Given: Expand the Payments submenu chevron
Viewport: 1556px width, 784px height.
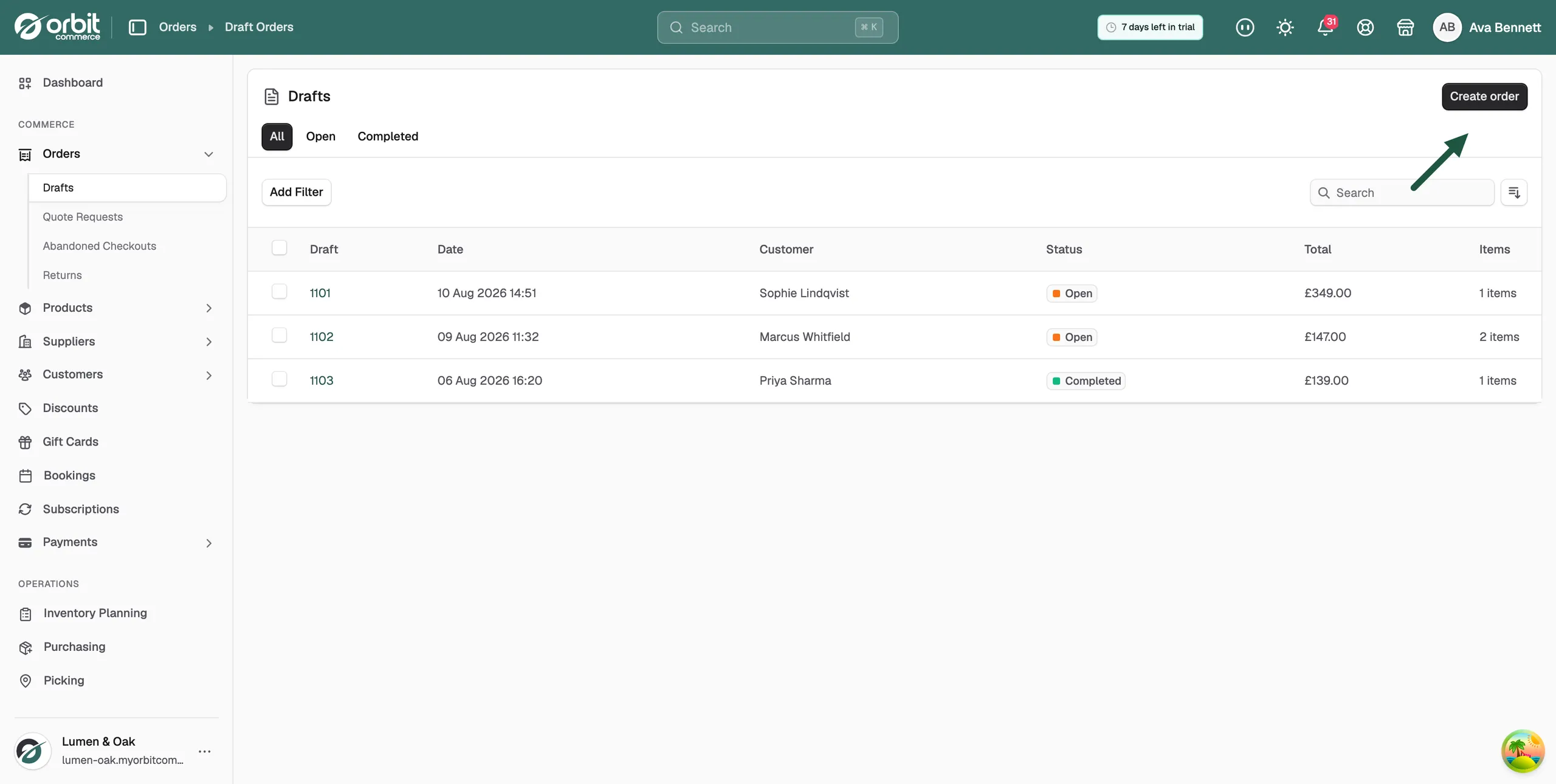Looking at the screenshot, I should point(208,543).
